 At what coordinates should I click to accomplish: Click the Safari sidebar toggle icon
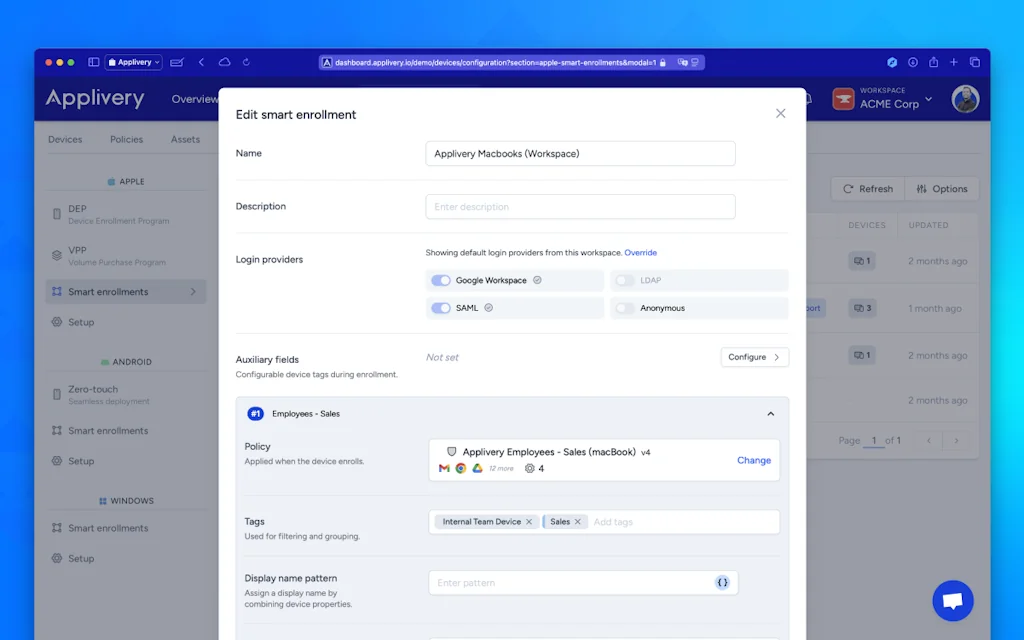pyautogui.click(x=94, y=62)
